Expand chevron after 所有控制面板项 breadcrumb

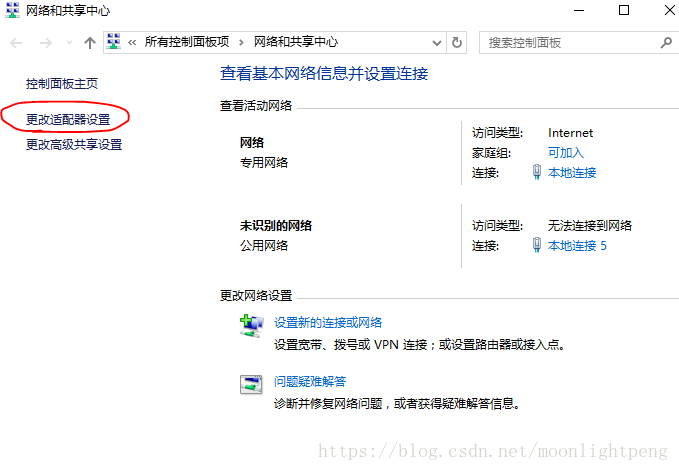(241, 42)
